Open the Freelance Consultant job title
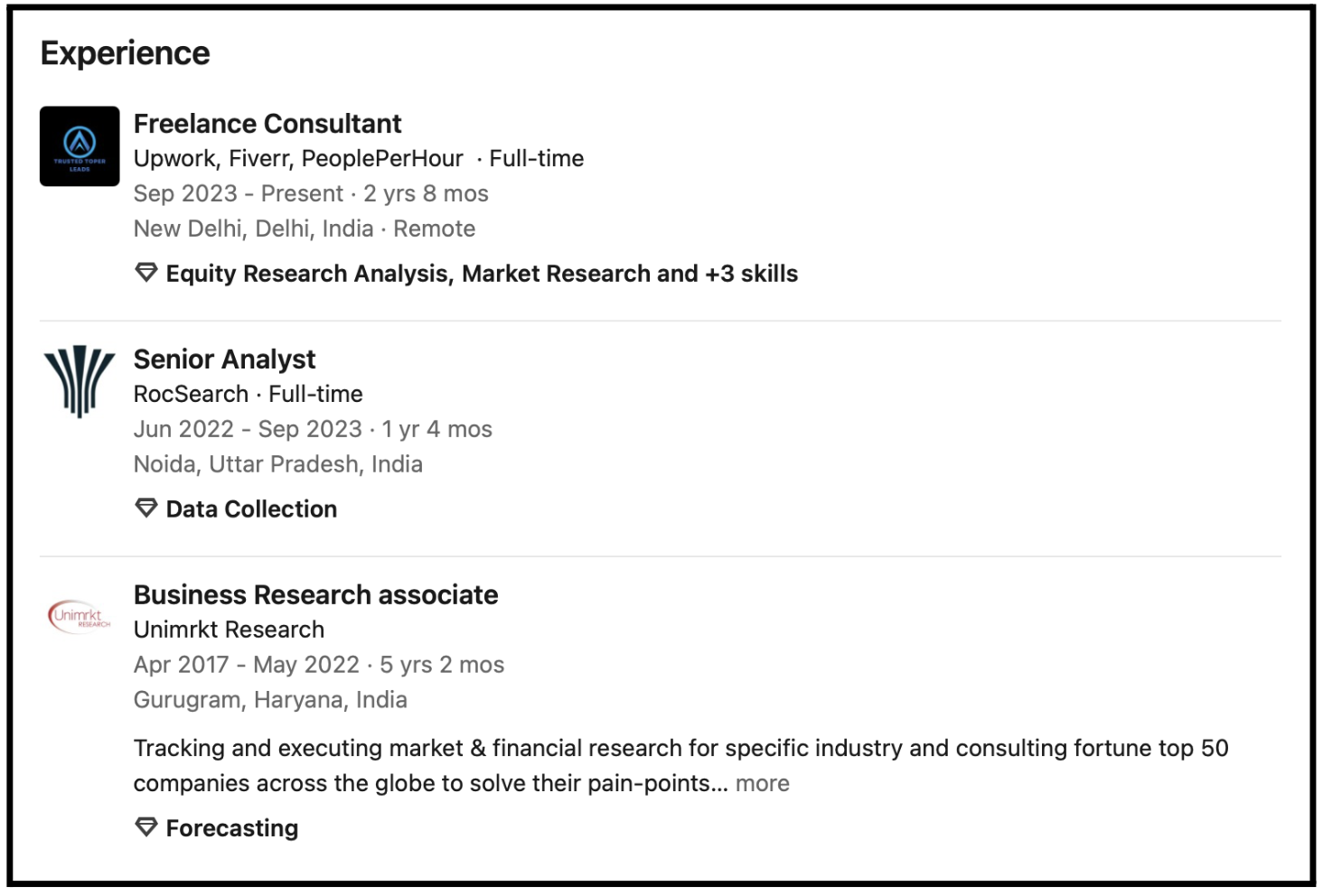The image size is (1323, 896). click(267, 124)
